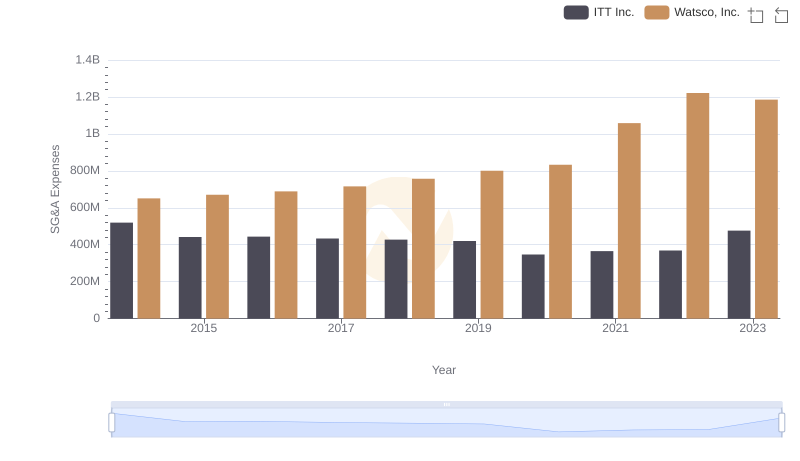Click the right handle of the range slider
The height and width of the screenshot is (461, 800).
tap(781, 422)
